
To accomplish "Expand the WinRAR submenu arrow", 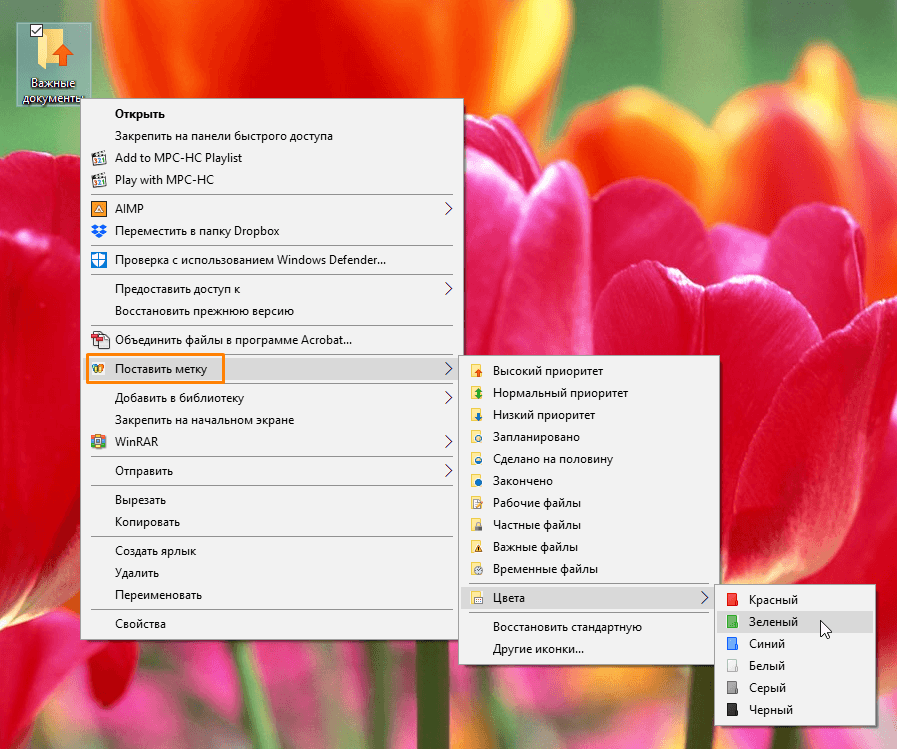I will click(448, 442).
